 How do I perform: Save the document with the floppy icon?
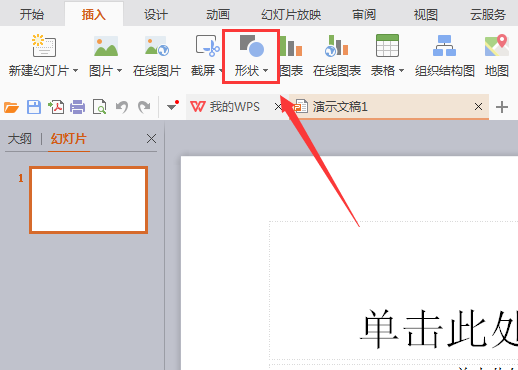34,107
